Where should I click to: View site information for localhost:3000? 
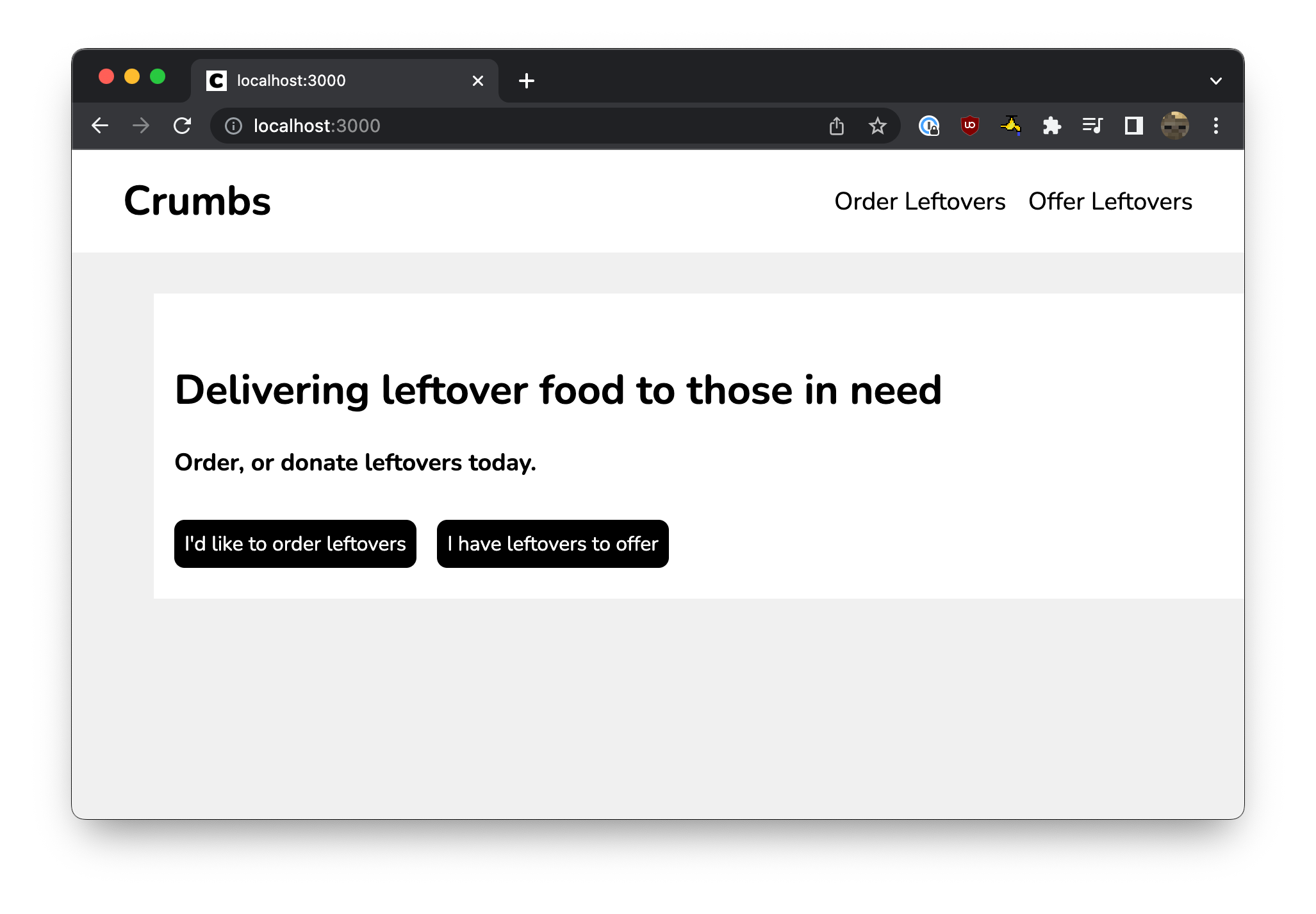pos(233,126)
